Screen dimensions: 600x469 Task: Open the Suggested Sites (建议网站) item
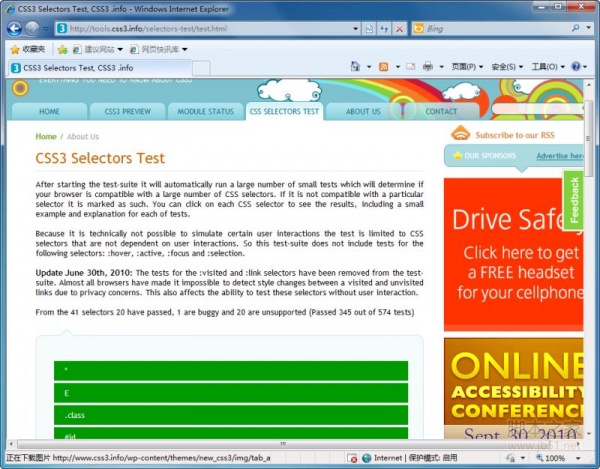98,49
